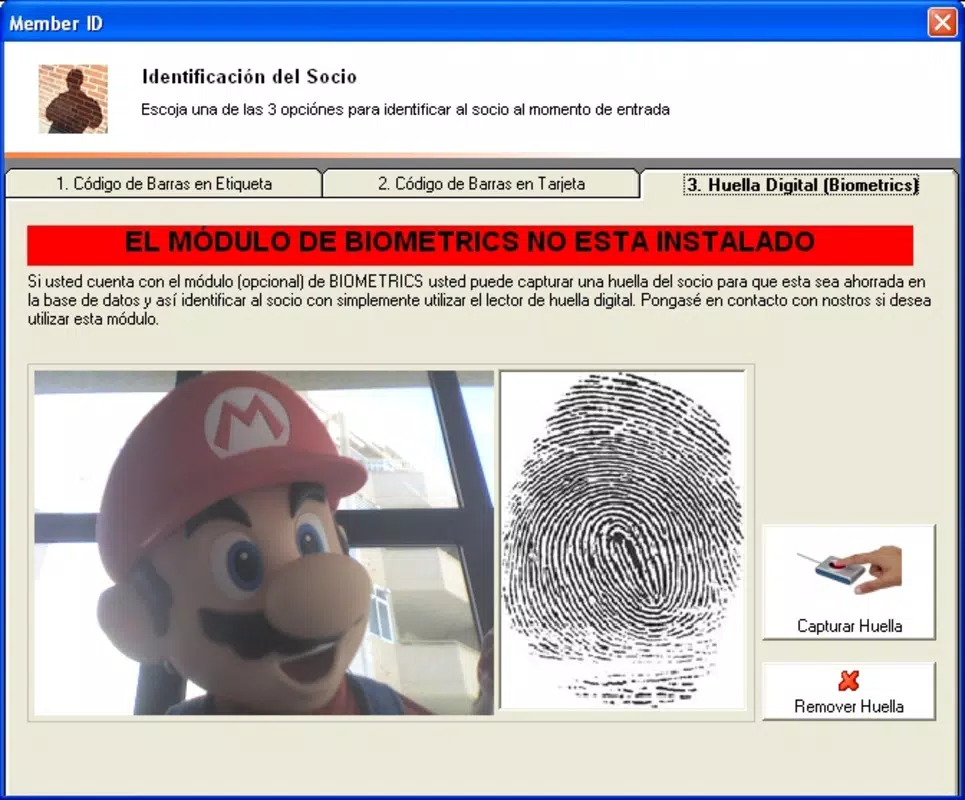Click the fingerprint reader icon on Capturar Huella
965x800 pixels.
[849, 570]
